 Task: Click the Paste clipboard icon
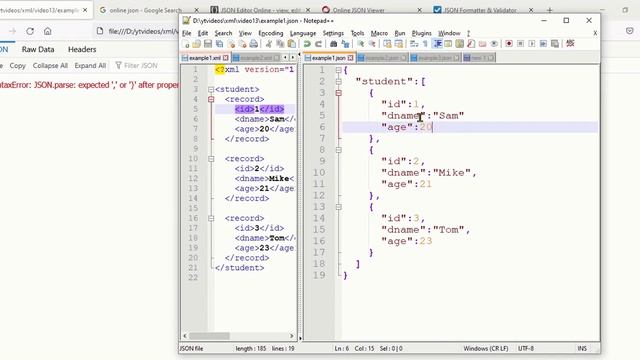[x=291, y=44]
